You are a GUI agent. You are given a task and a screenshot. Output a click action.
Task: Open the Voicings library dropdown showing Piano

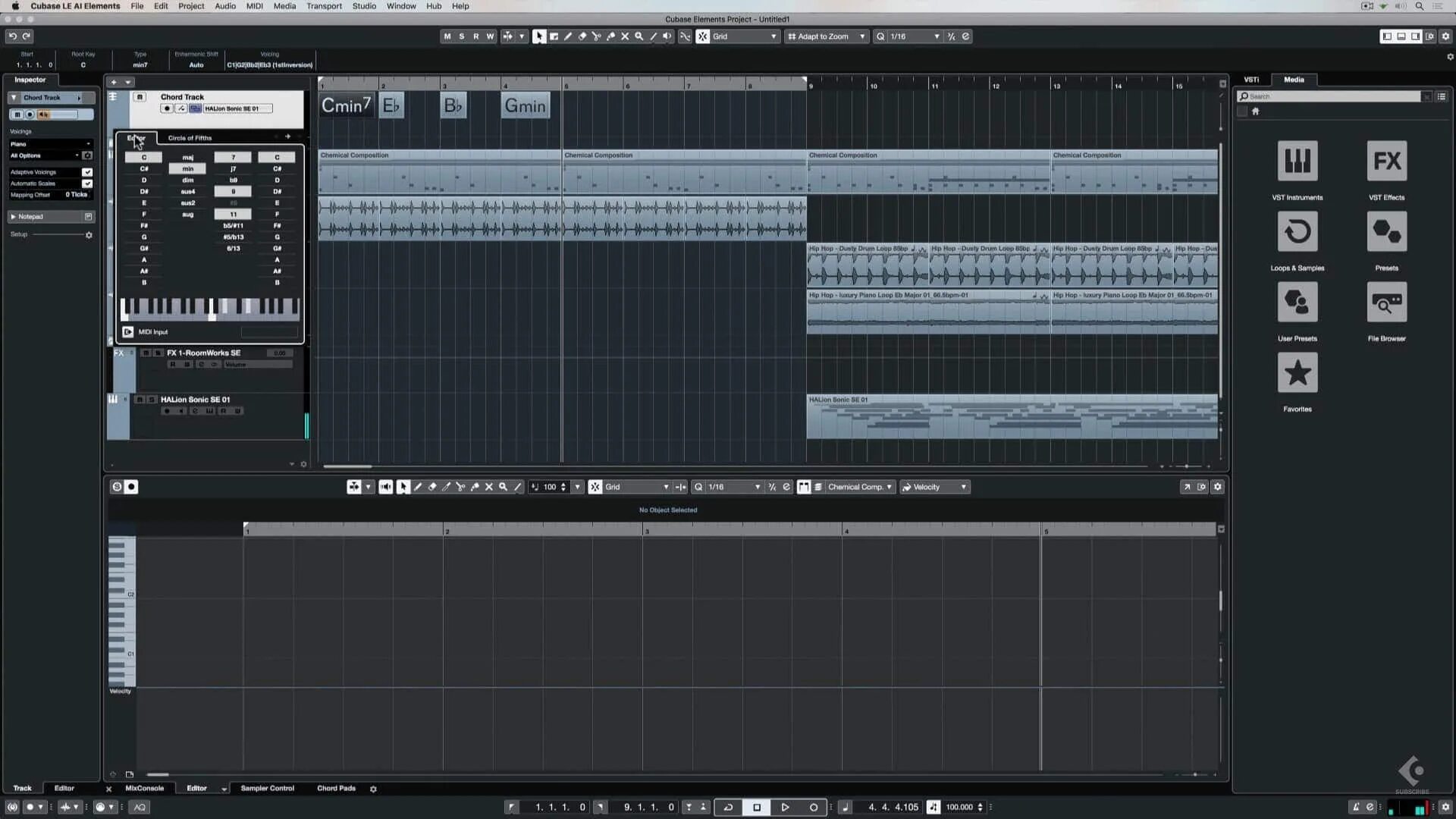click(x=49, y=144)
